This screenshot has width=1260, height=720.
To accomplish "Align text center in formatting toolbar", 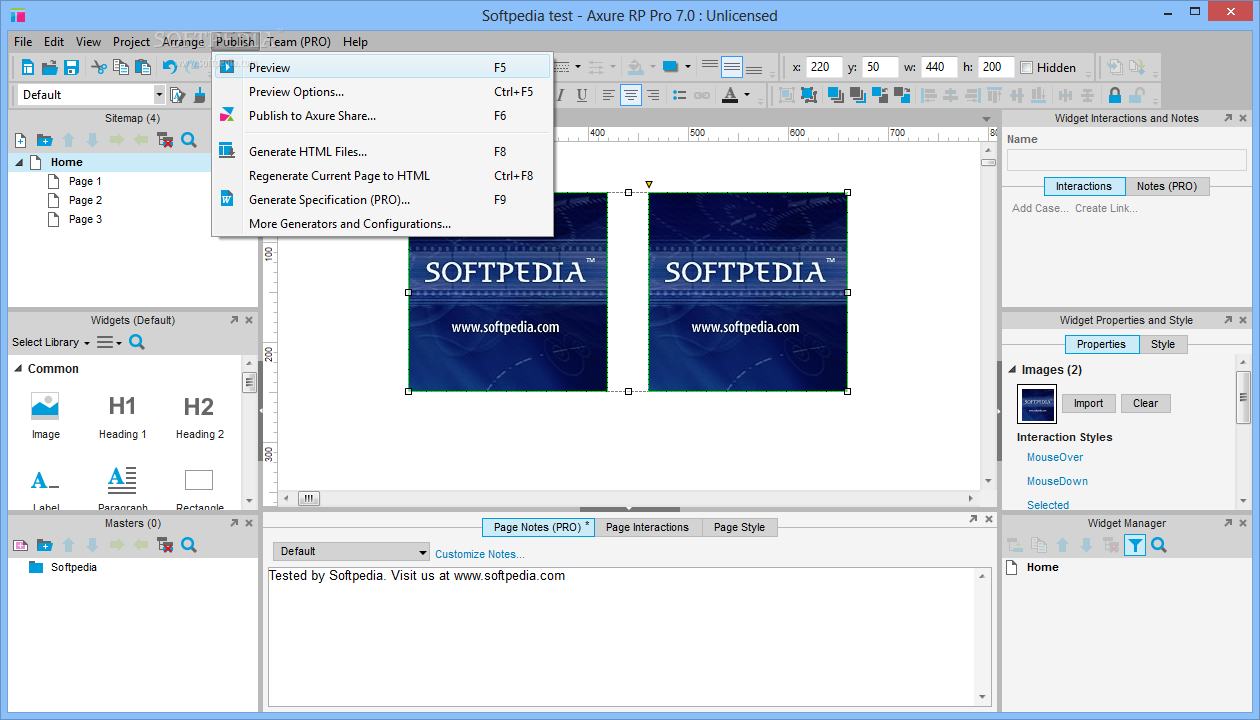I will pyautogui.click(x=630, y=95).
